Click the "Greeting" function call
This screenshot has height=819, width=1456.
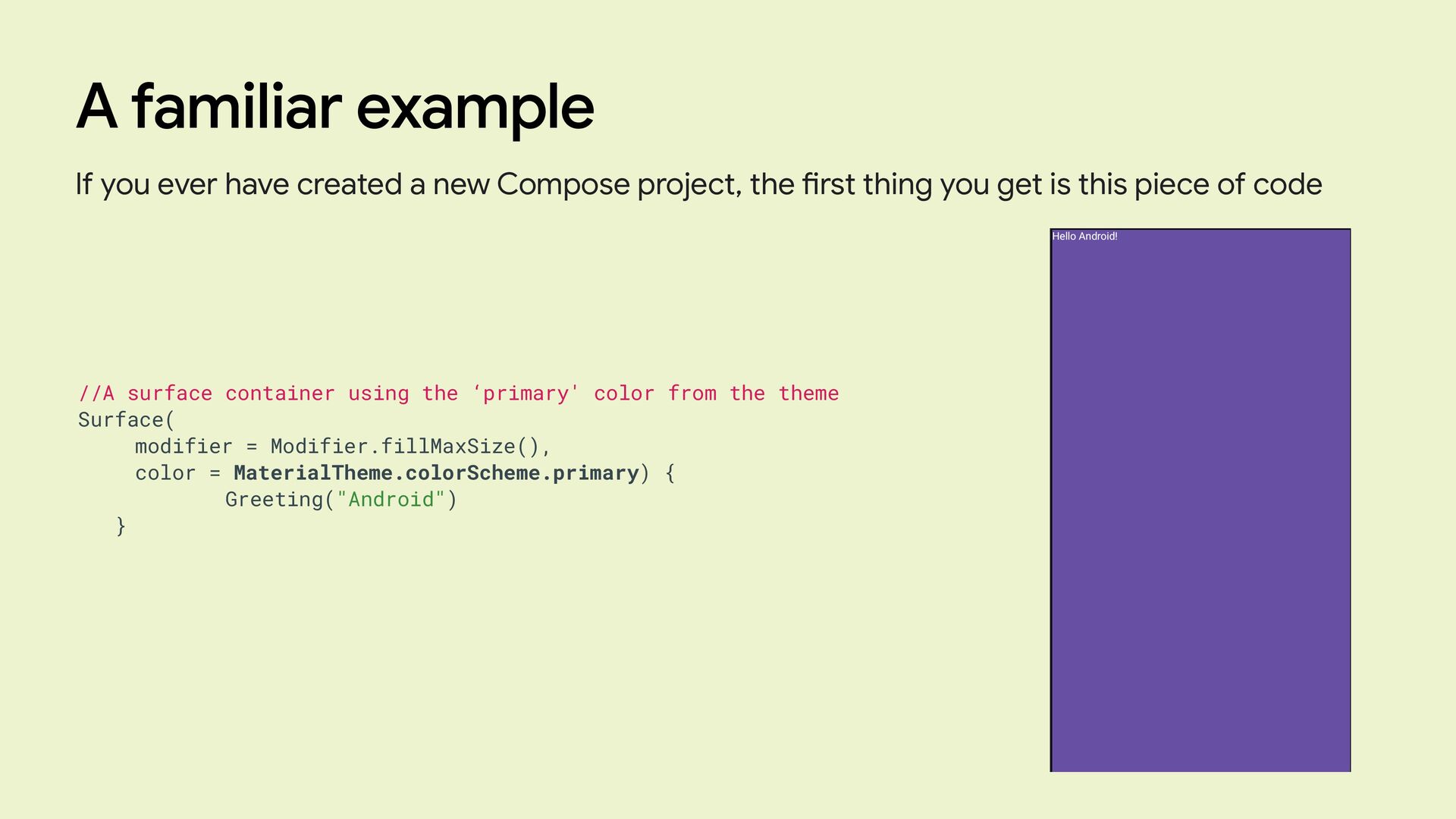coord(274,500)
